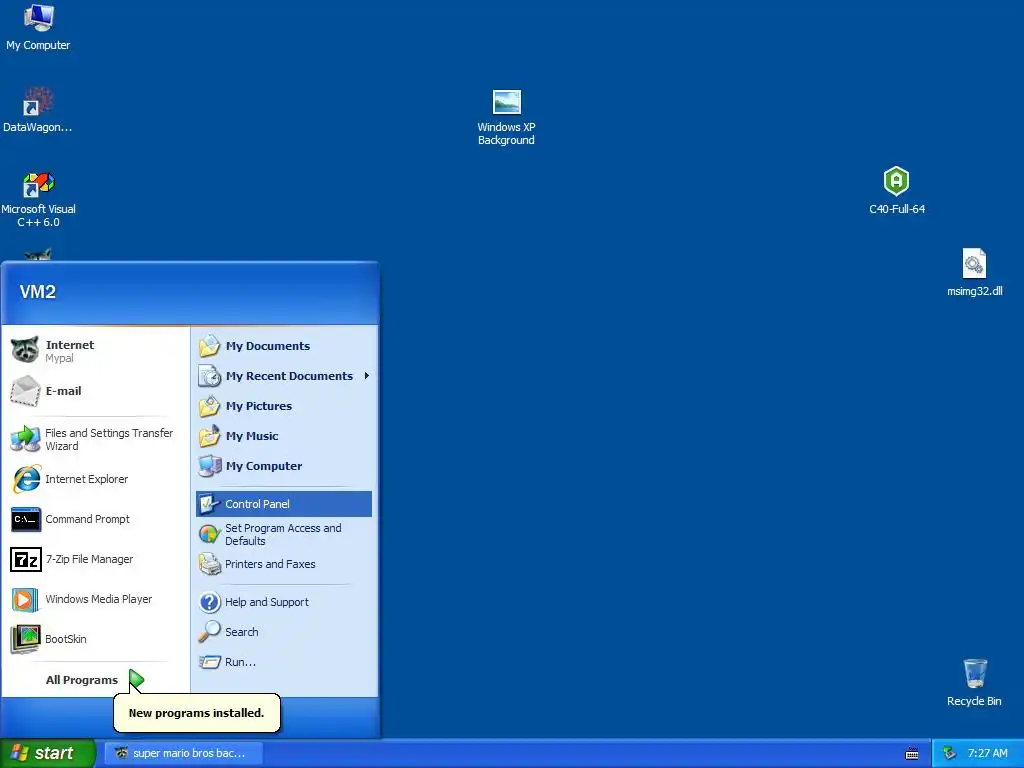The height and width of the screenshot is (768, 1024).
Task: Open Help and Support
Action: [x=284, y=601]
